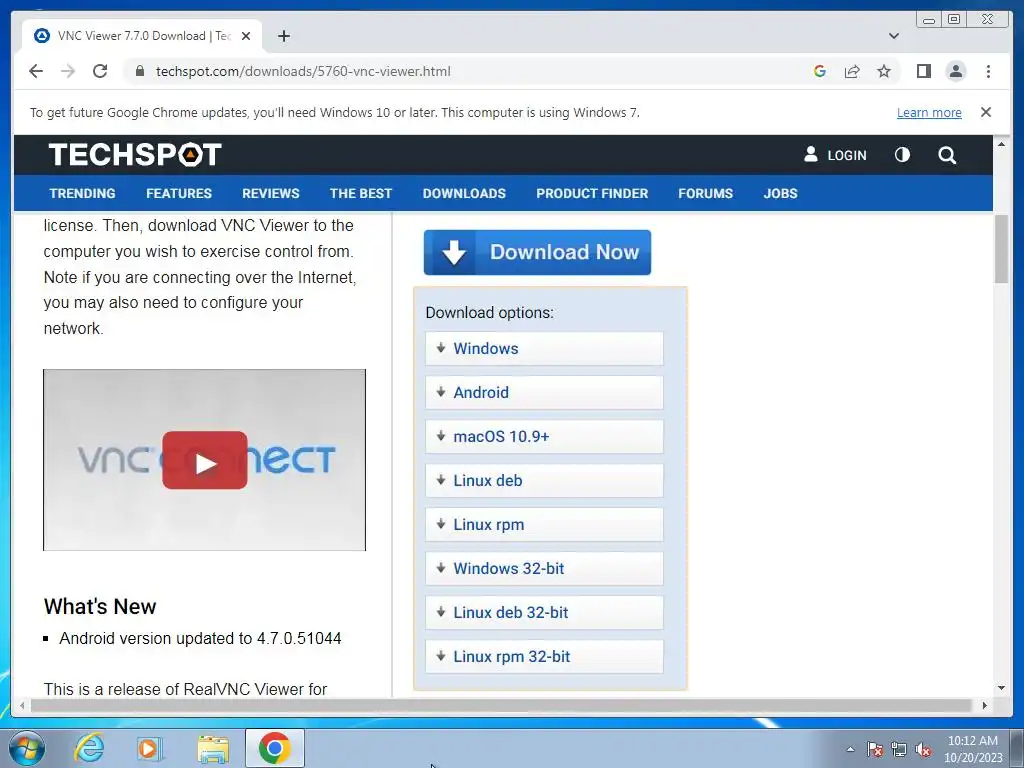Open TechSpot search magnifier
This screenshot has height=768, width=1024.
947,155
